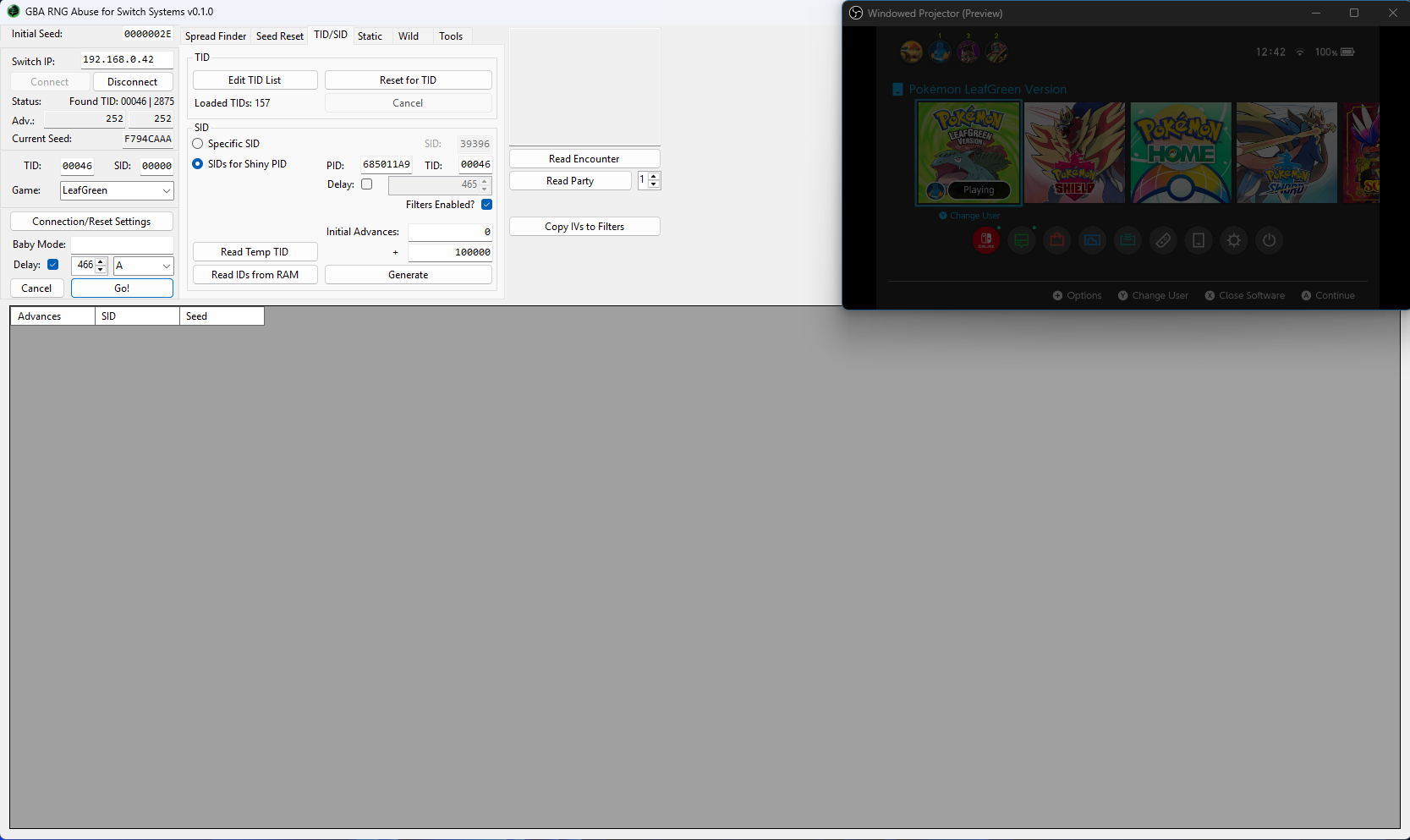Open Connection/Reset Settings
Image resolution: width=1410 pixels, height=840 pixels.
coord(91,222)
